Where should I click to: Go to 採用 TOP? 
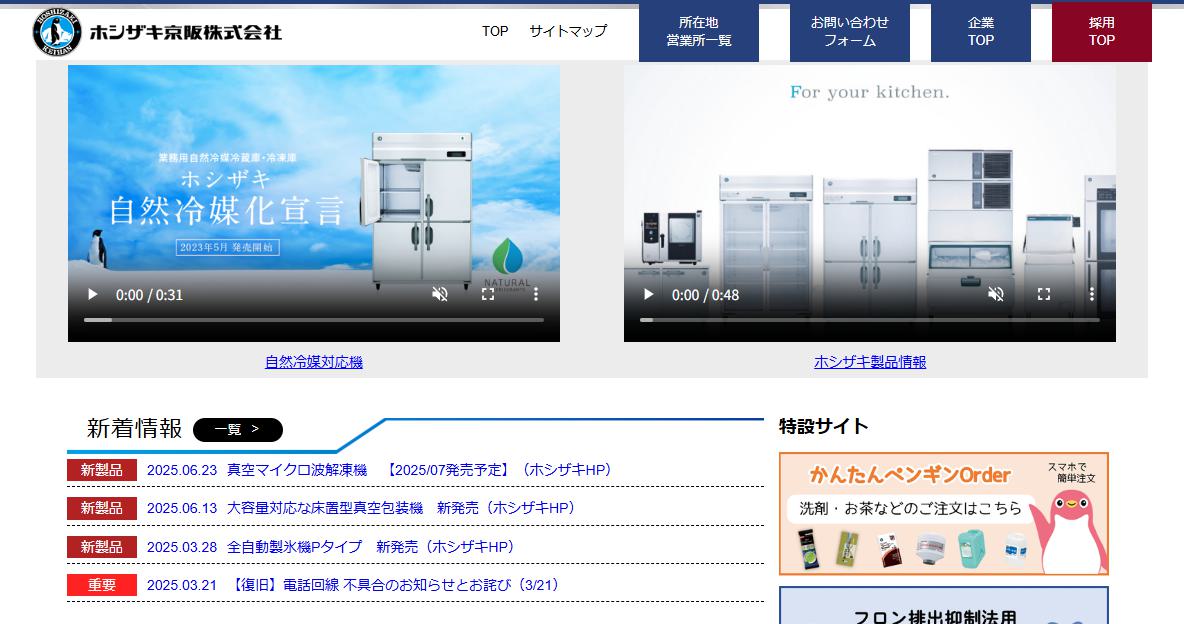pos(1102,32)
